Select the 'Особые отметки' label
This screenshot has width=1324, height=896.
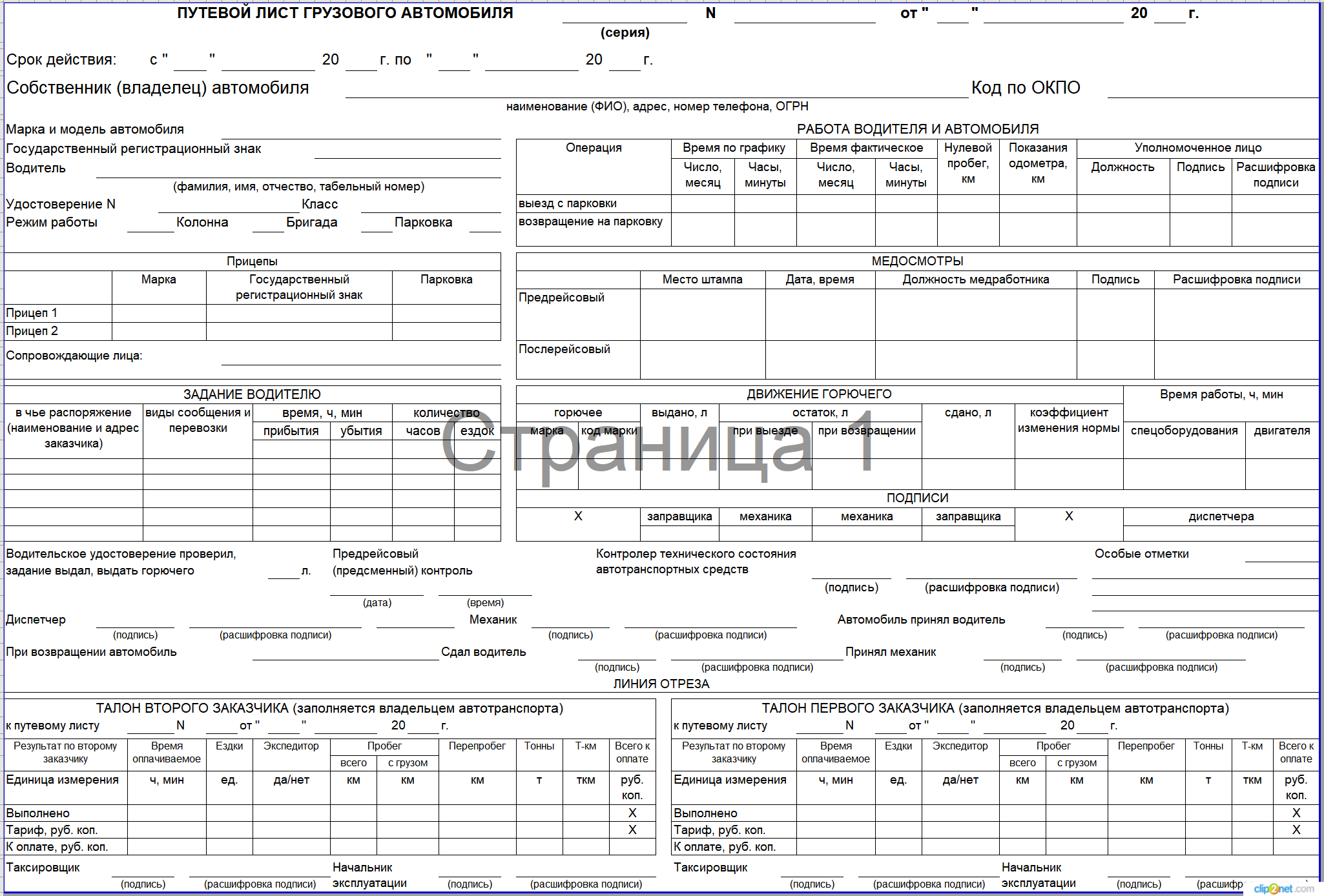tap(1142, 554)
